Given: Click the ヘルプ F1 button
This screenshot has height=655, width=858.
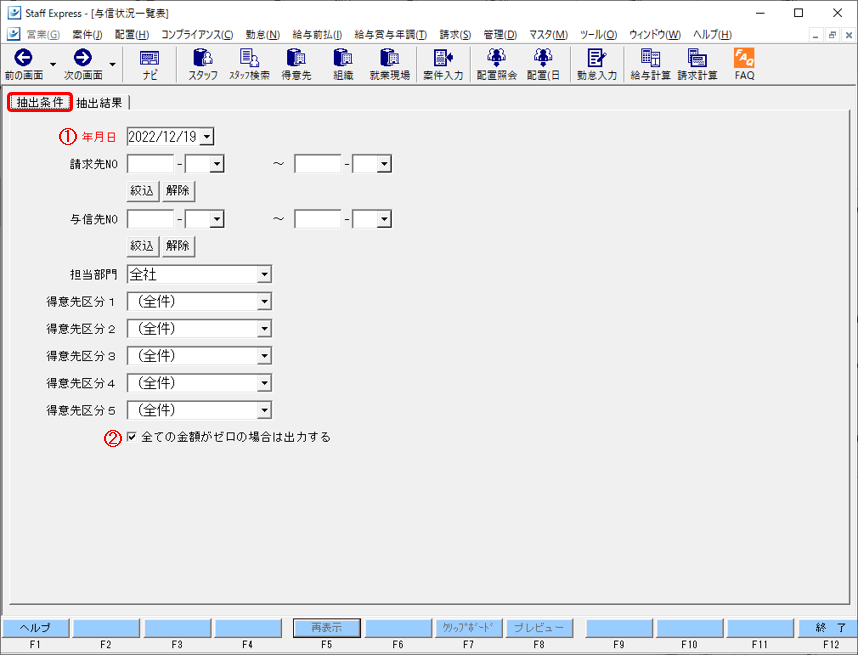Looking at the screenshot, I should pyautogui.click(x=36, y=628).
